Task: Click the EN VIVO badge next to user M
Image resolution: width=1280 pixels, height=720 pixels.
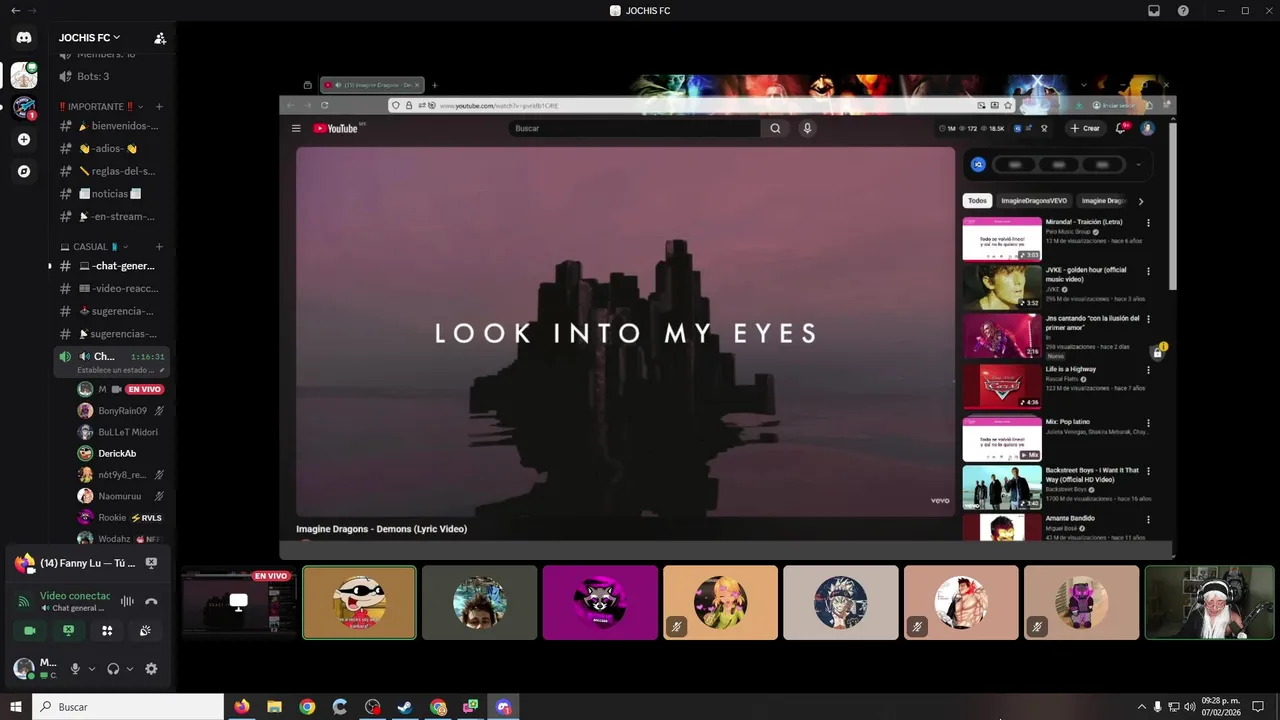Action: [144, 389]
